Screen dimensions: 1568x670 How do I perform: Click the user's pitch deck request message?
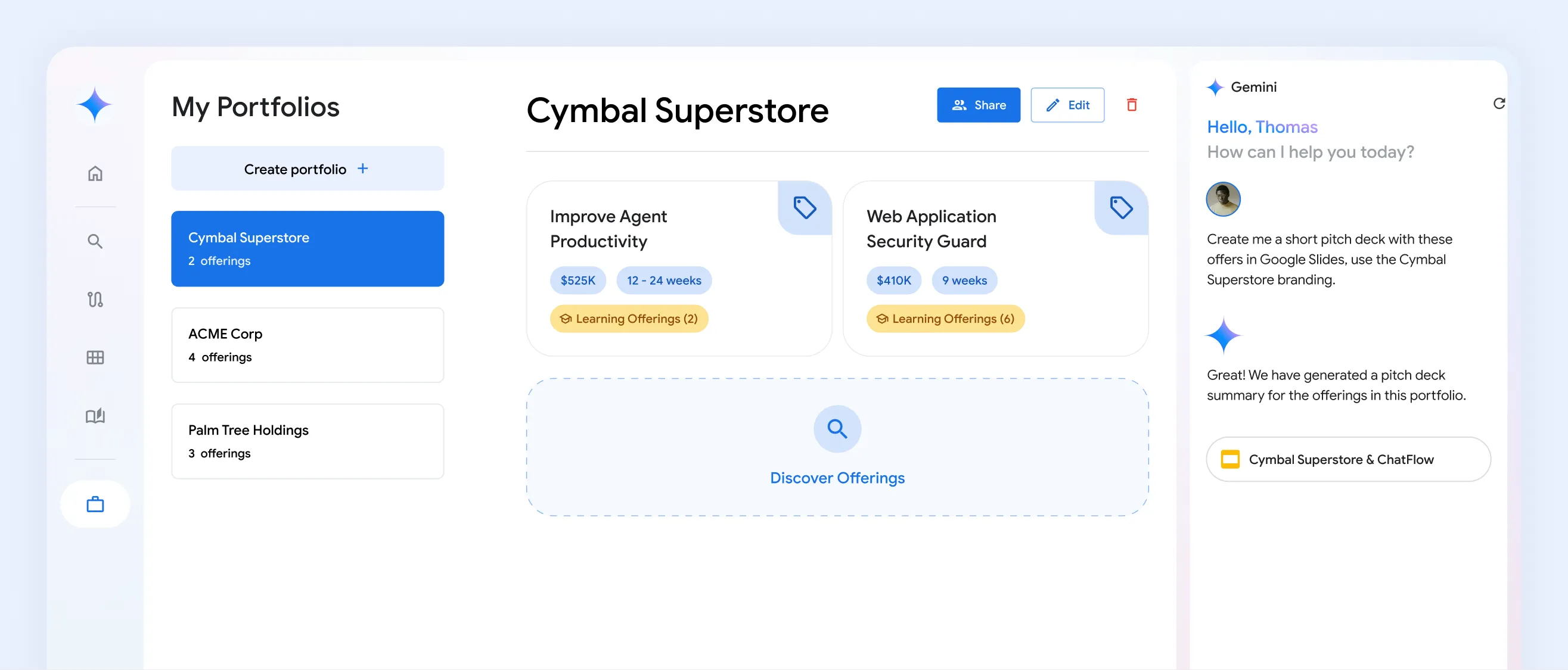(x=1330, y=259)
